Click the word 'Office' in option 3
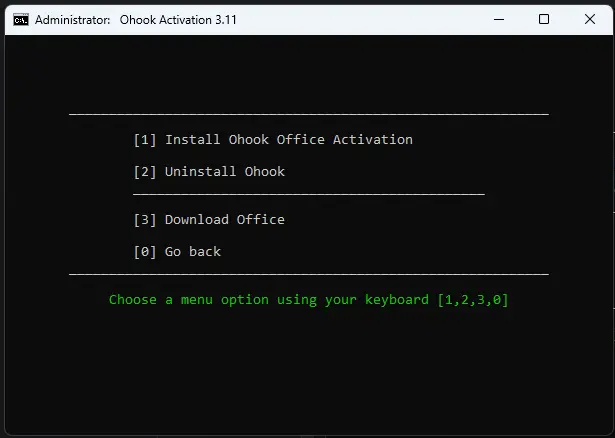Screen dimensions: 615x438 point(261,220)
